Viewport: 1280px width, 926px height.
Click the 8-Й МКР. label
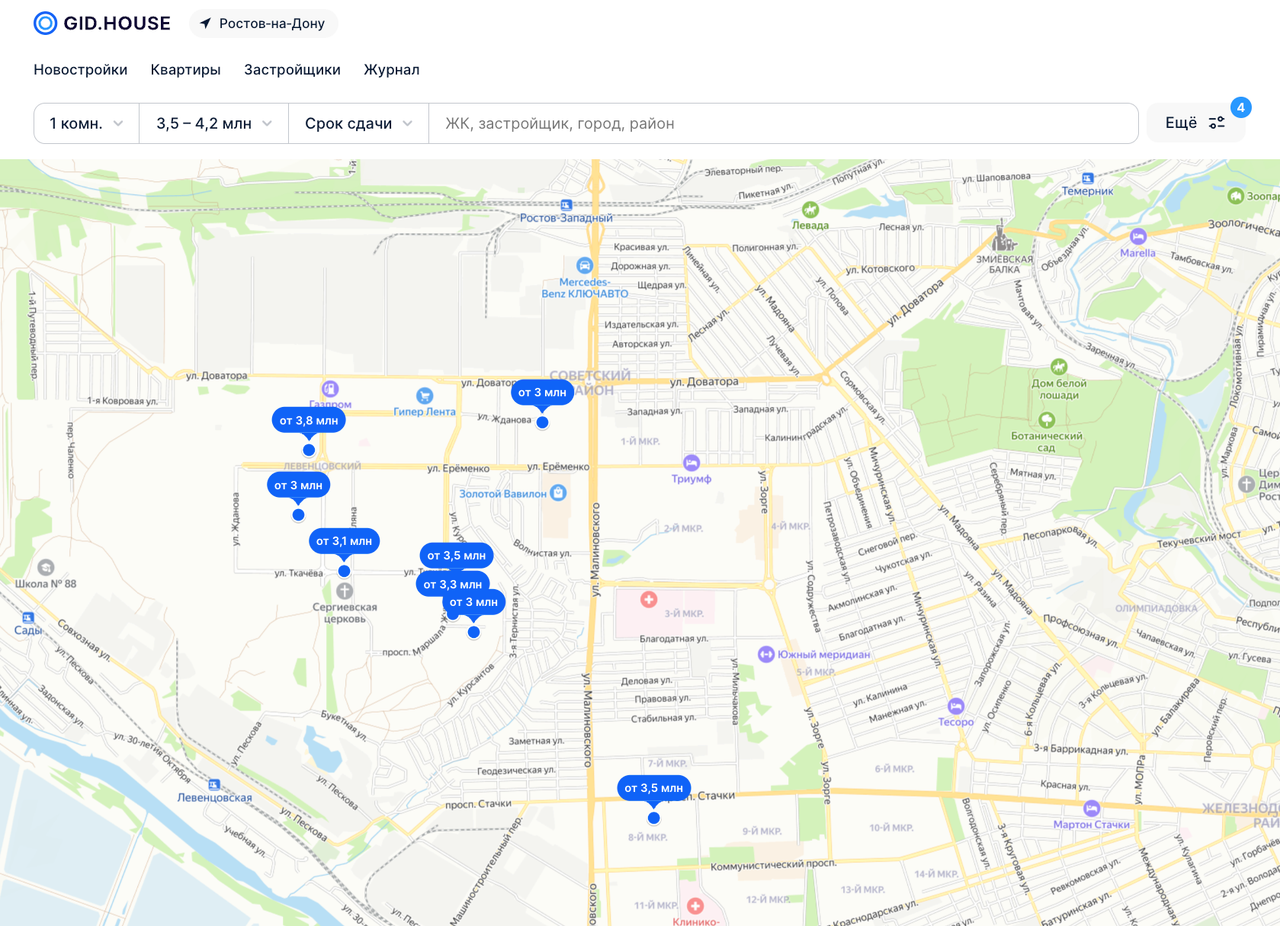tap(647, 837)
